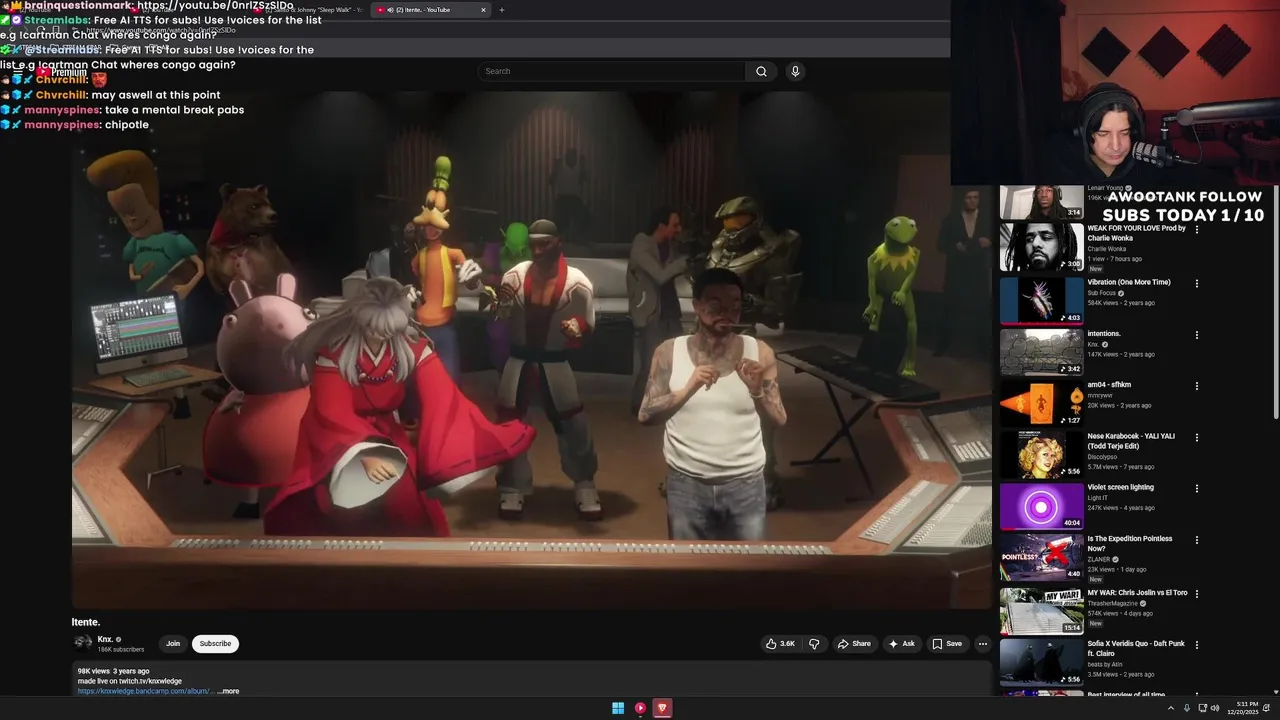Open the YouTube Music taskbar icon
1280x720 pixels.
pos(640,708)
